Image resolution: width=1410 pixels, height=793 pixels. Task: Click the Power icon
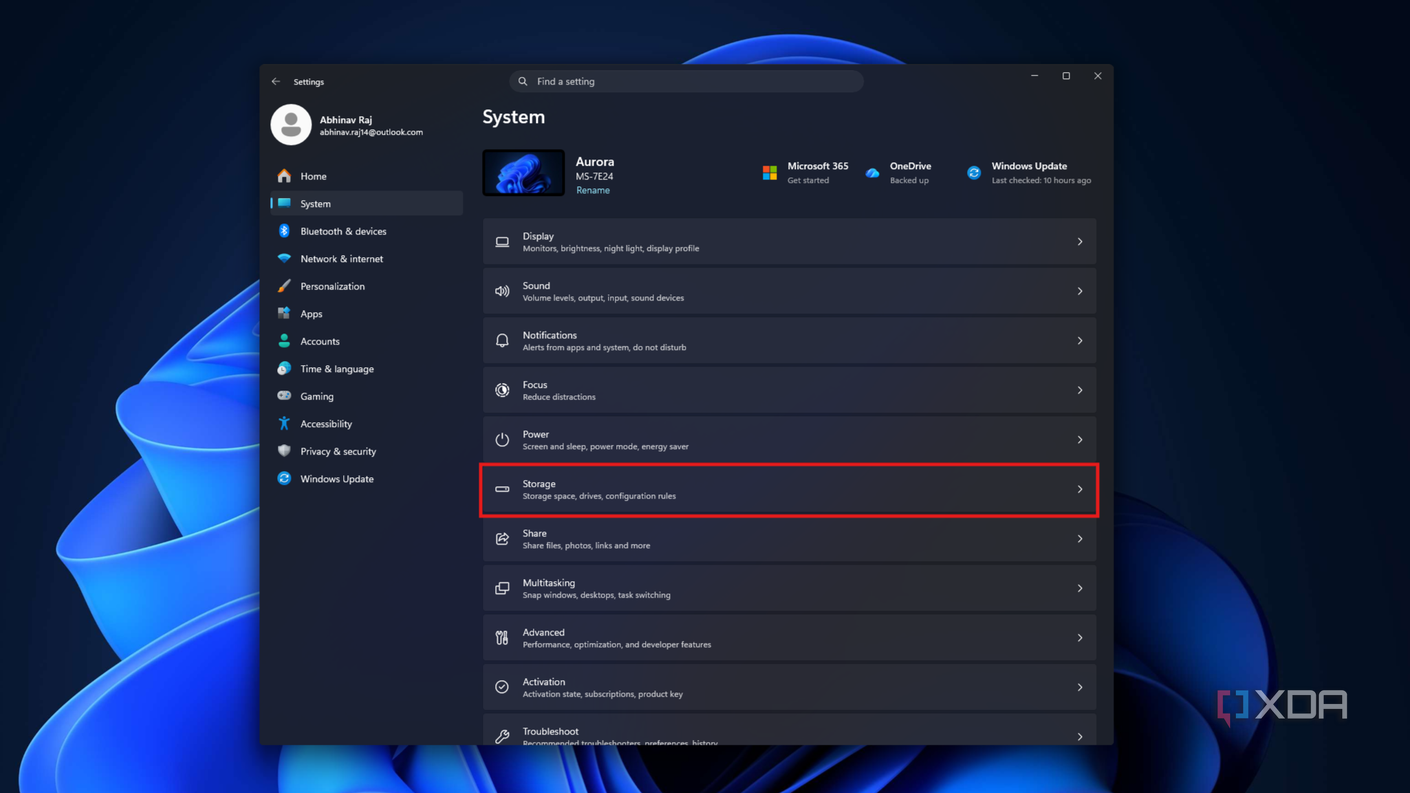[502, 440]
